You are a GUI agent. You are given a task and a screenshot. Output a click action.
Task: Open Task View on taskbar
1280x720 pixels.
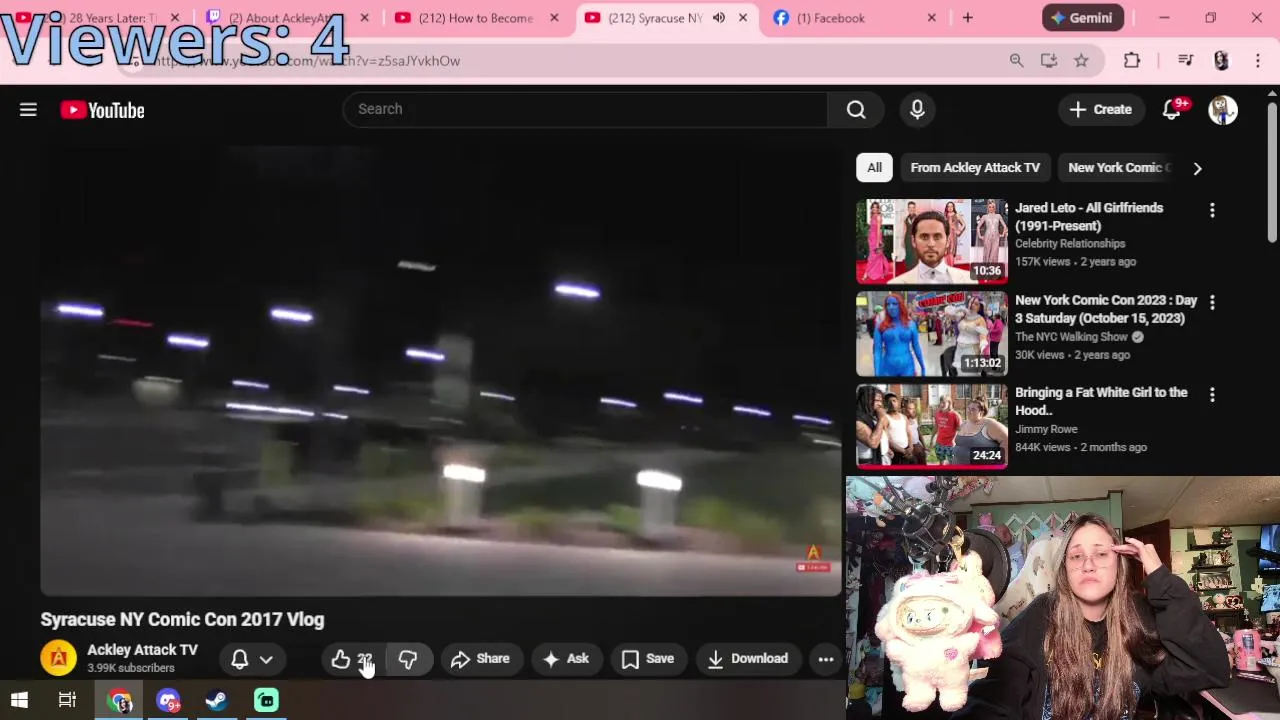pyautogui.click(x=67, y=700)
